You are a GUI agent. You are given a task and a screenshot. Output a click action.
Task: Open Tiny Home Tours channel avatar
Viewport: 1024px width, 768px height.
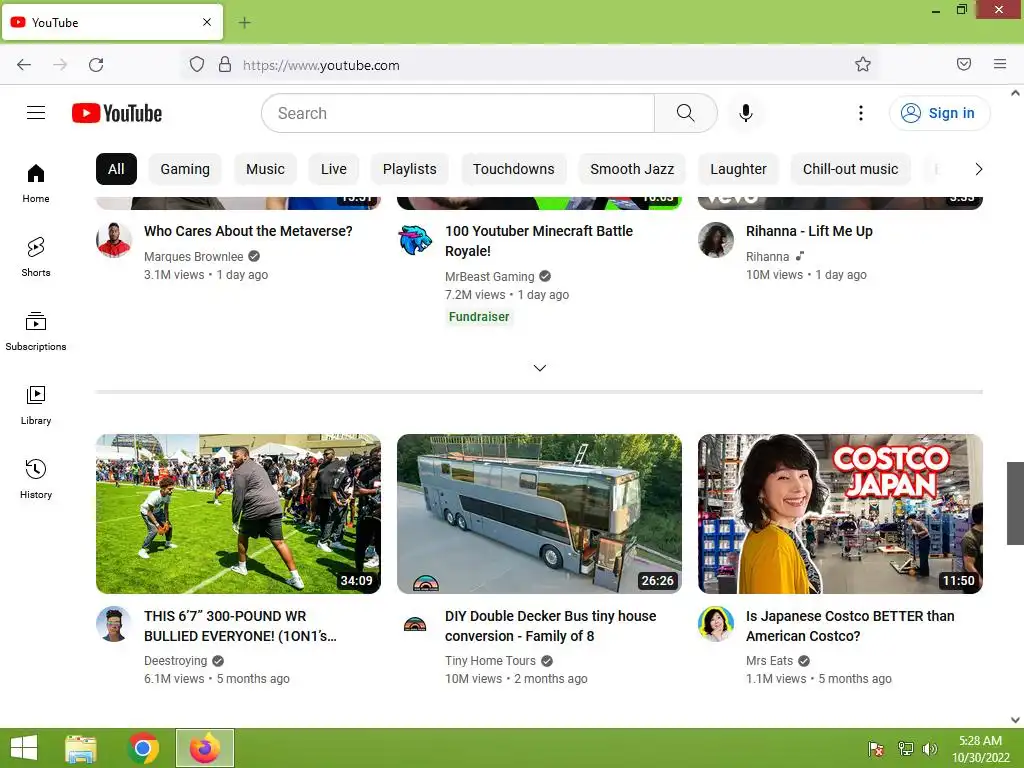(x=415, y=624)
